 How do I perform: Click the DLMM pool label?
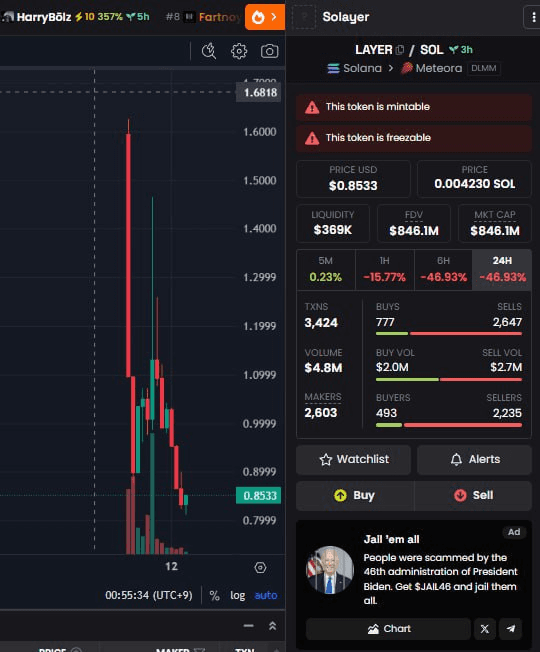[483, 68]
